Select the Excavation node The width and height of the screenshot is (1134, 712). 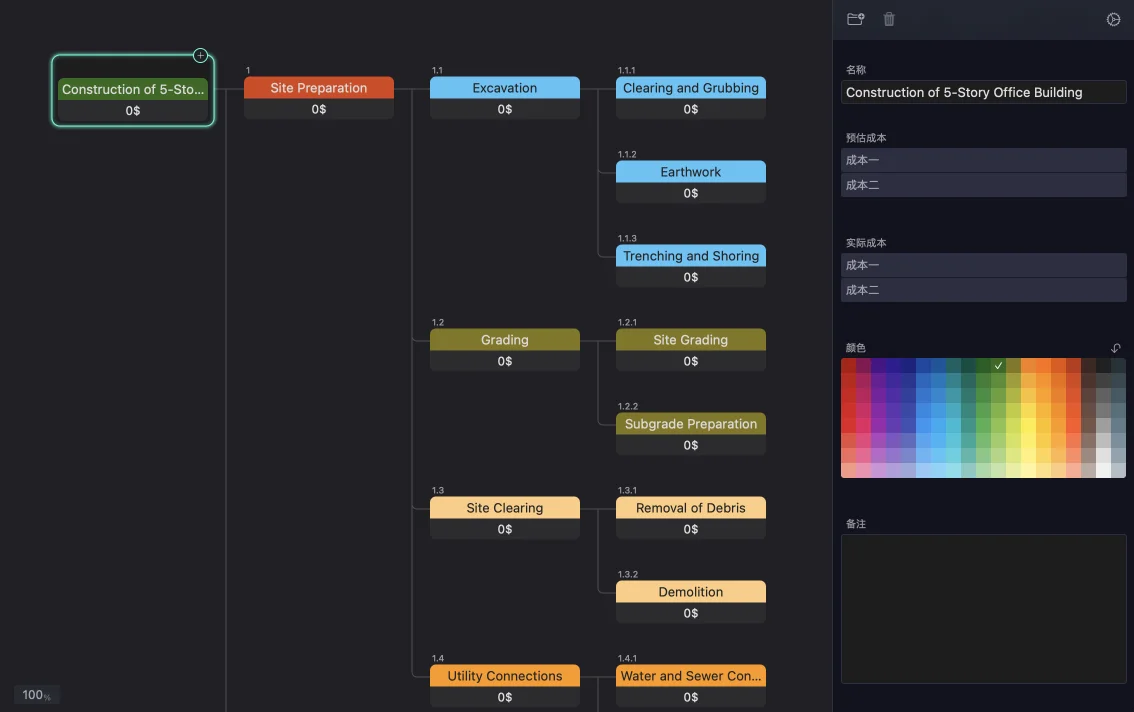(x=504, y=88)
